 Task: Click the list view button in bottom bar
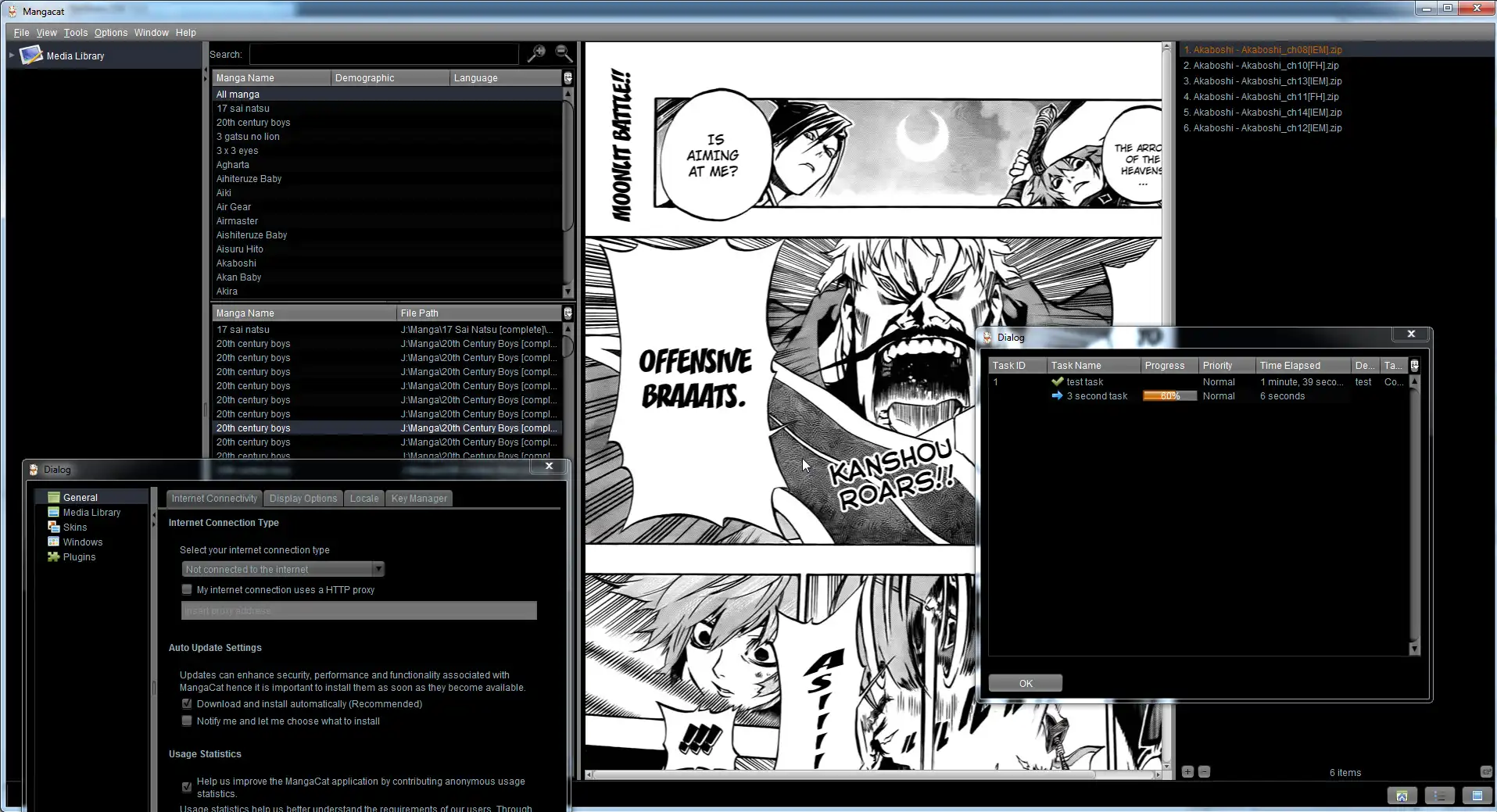[x=1439, y=796]
